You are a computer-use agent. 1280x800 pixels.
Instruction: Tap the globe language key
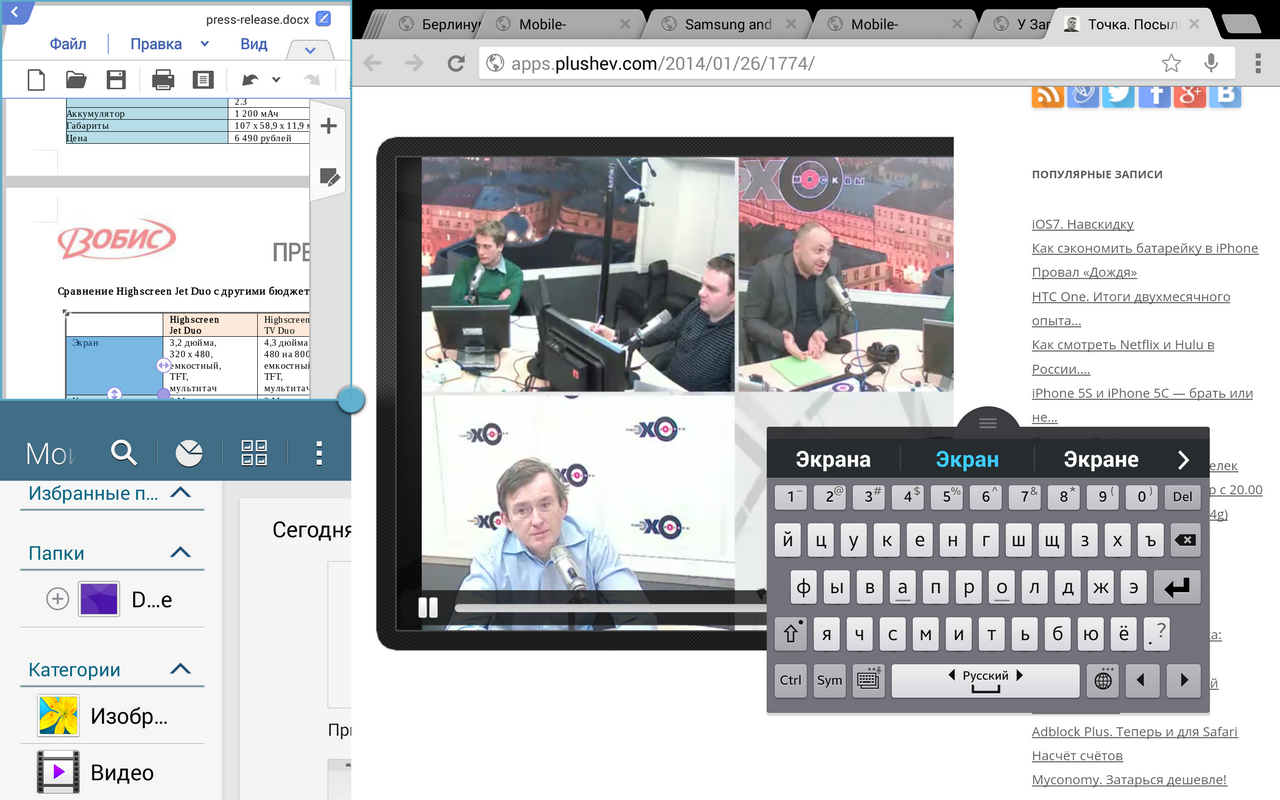click(x=1103, y=680)
